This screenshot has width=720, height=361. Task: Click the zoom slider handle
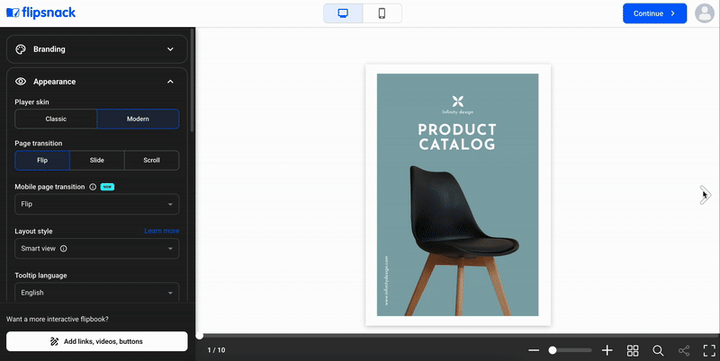(x=552, y=350)
